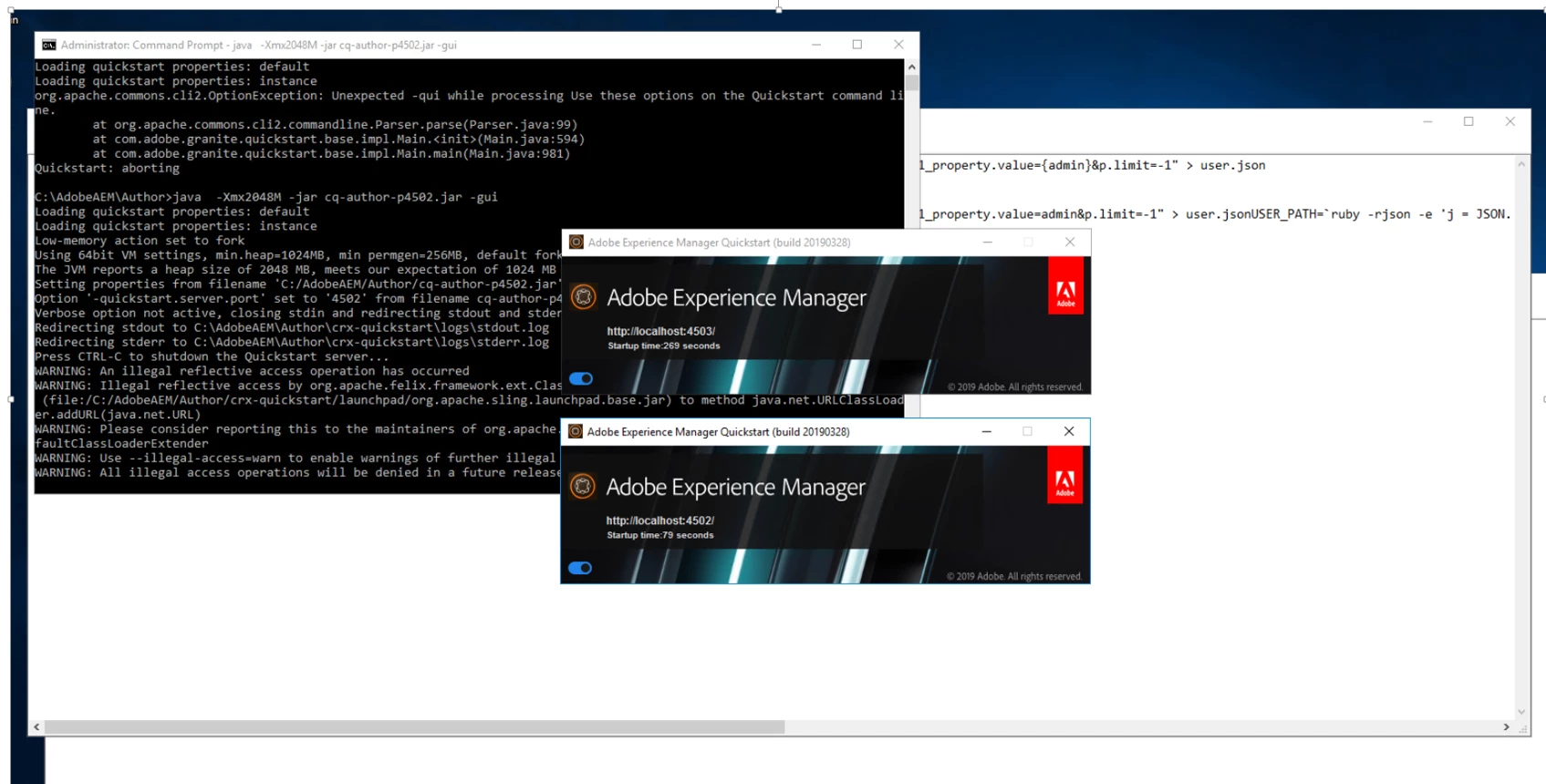1546x784 pixels.
Task: Click the 'Adobe Experience Manager' heading in 4503 window
Action: [x=737, y=298]
